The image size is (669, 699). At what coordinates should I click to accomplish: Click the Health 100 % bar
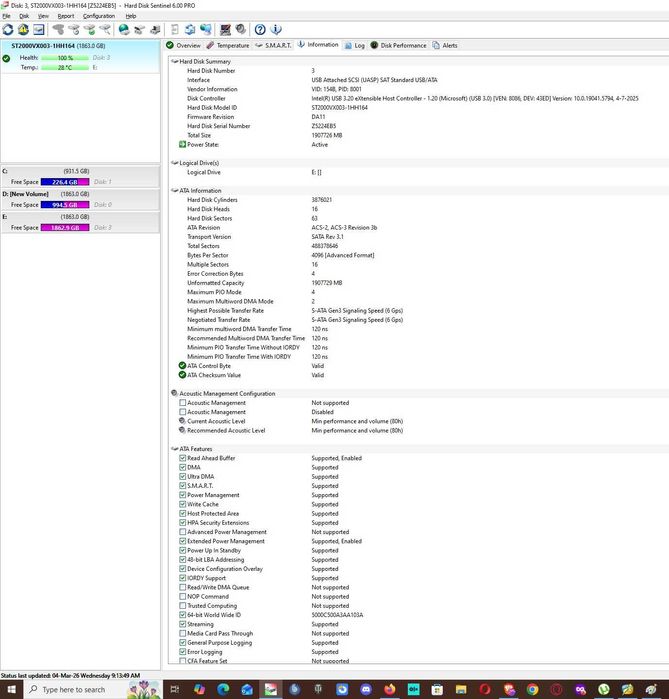click(x=65, y=58)
